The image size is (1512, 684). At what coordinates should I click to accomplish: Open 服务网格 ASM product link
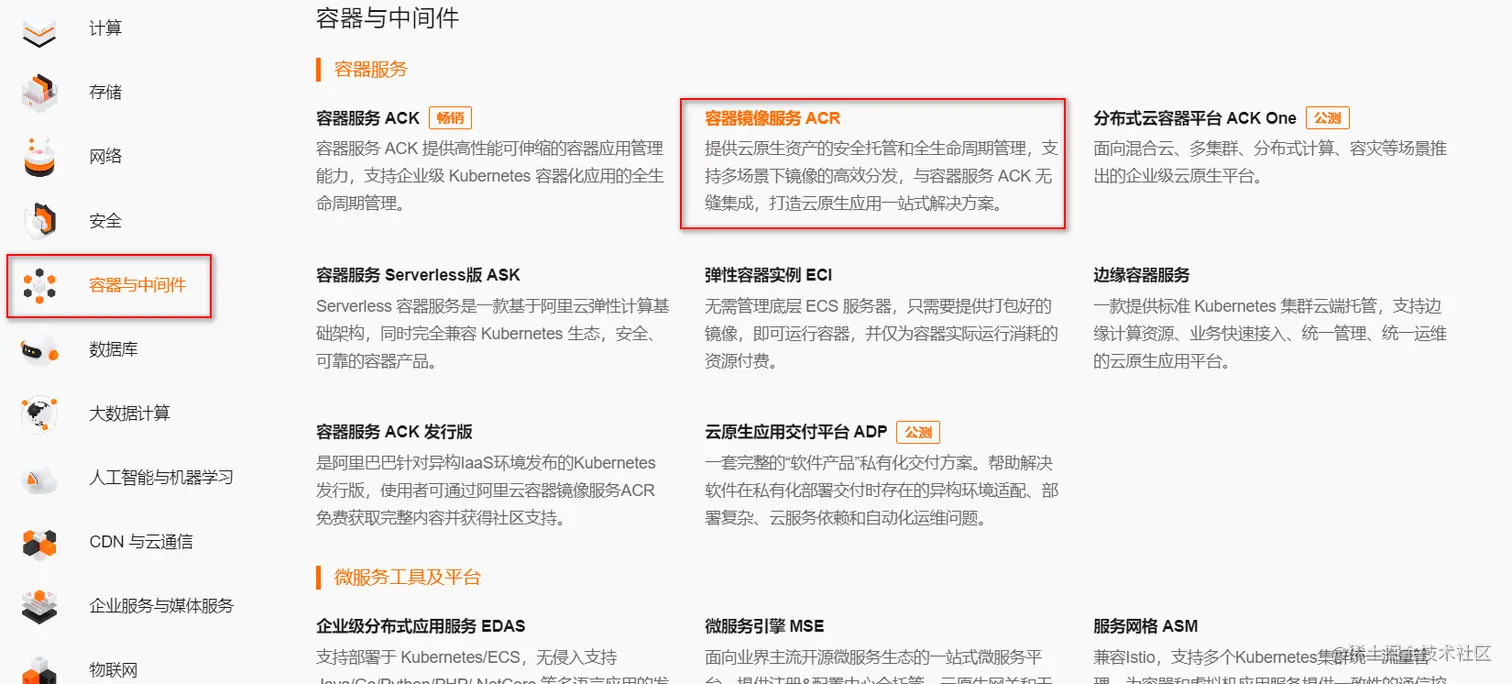click(x=1145, y=626)
